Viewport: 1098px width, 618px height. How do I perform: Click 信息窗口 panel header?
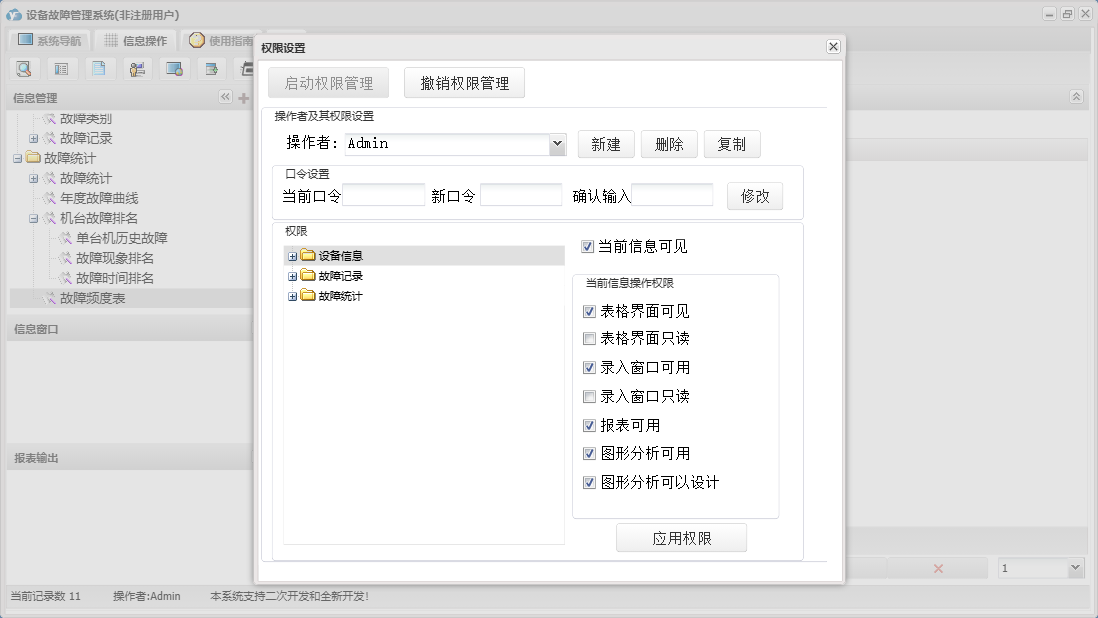(x=130, y=329)
